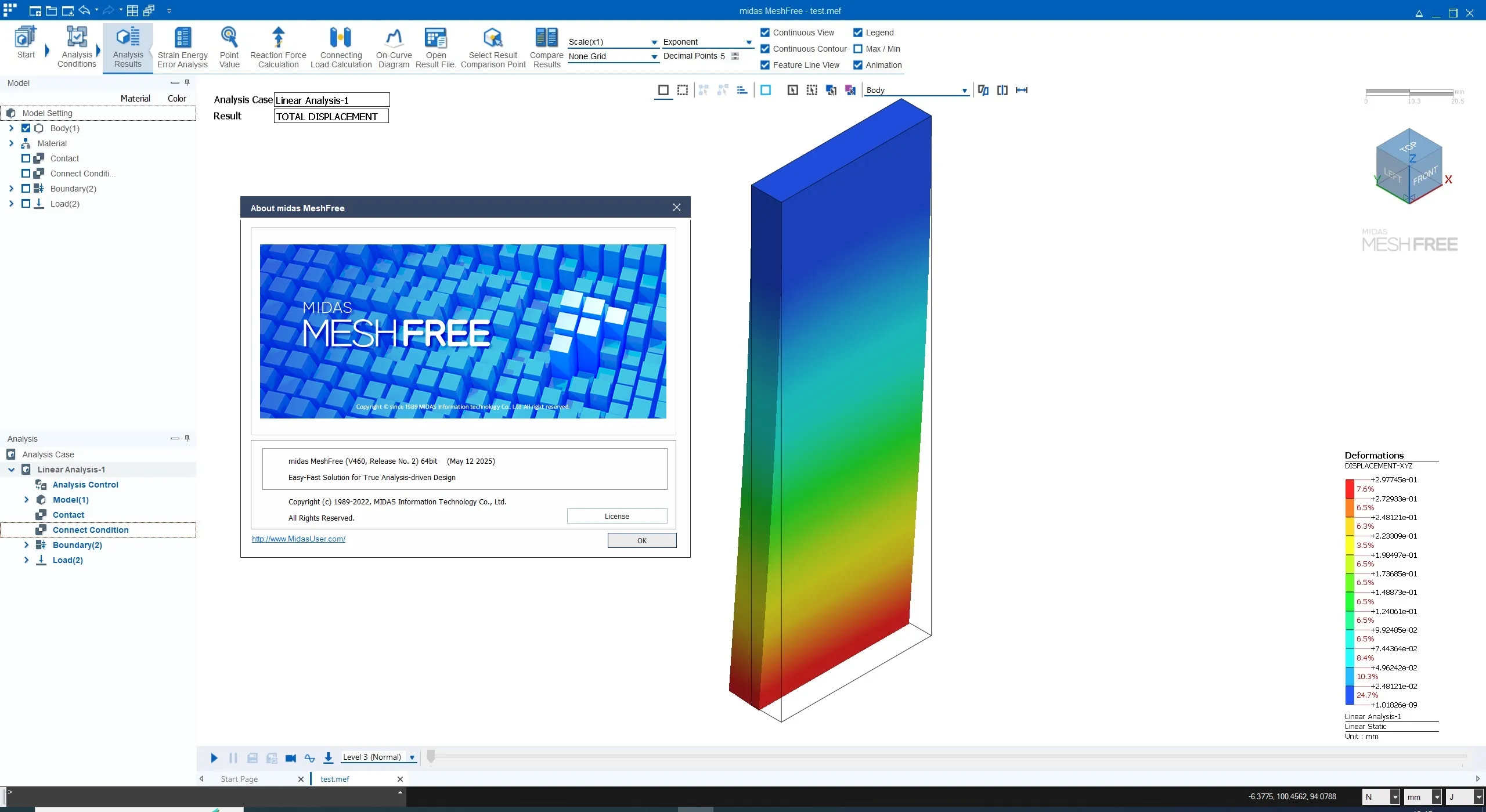Toggle the Continuous View checkbox
1486x812 pixels.
pyautogui.click(x=765, y=33)
